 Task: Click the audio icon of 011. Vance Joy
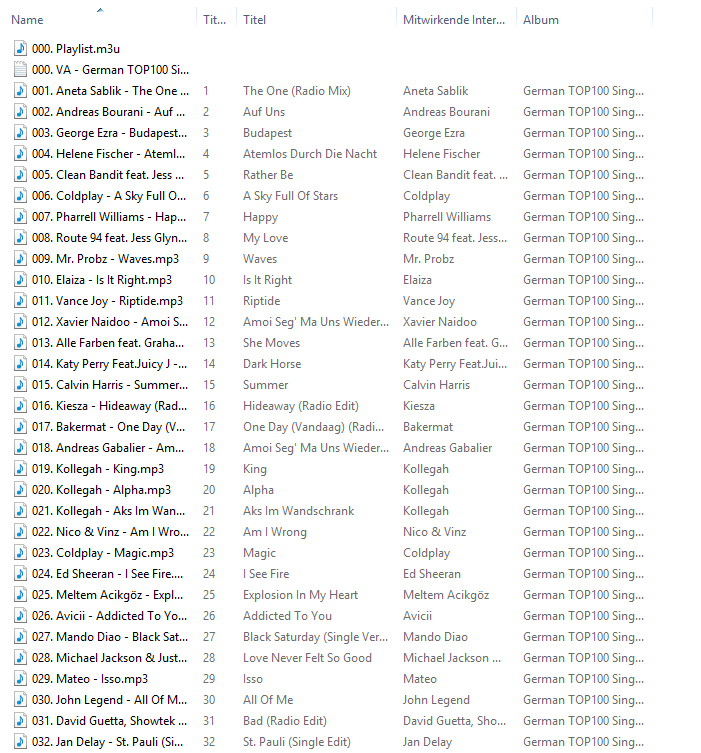pos(20,301)
